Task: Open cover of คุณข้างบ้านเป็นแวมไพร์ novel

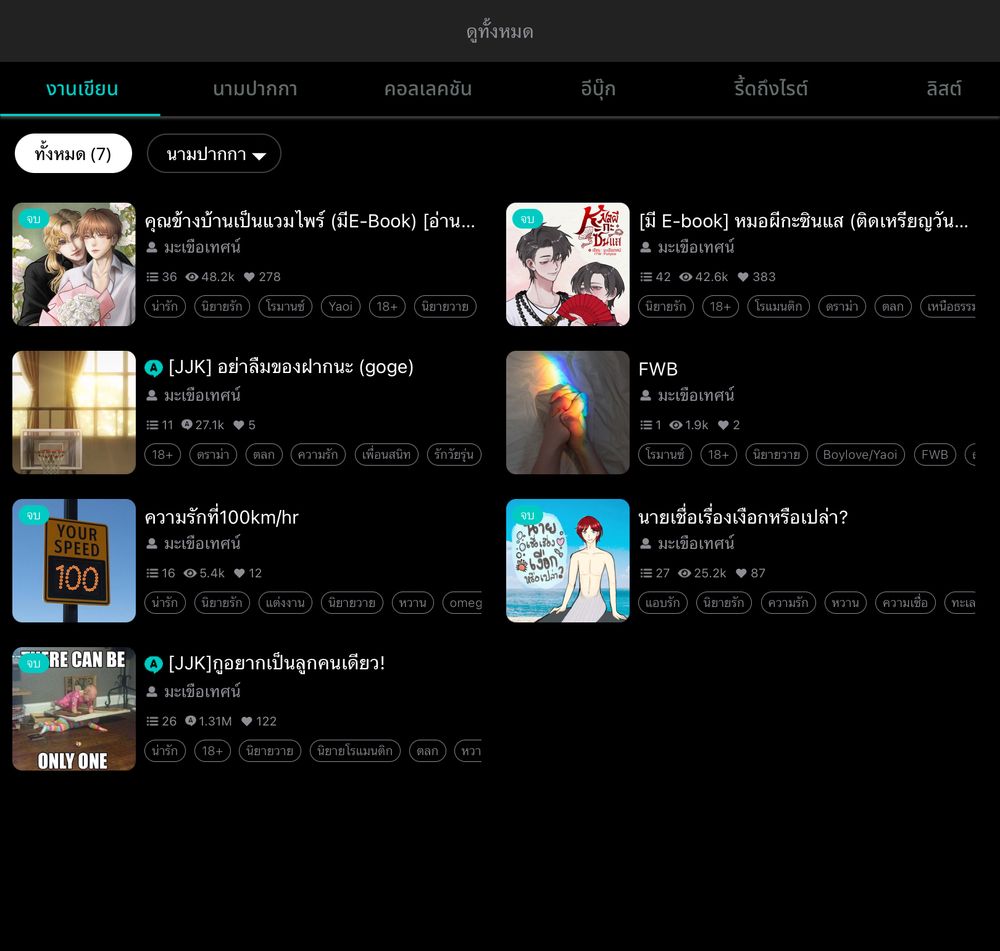Action: coord(74,265)
